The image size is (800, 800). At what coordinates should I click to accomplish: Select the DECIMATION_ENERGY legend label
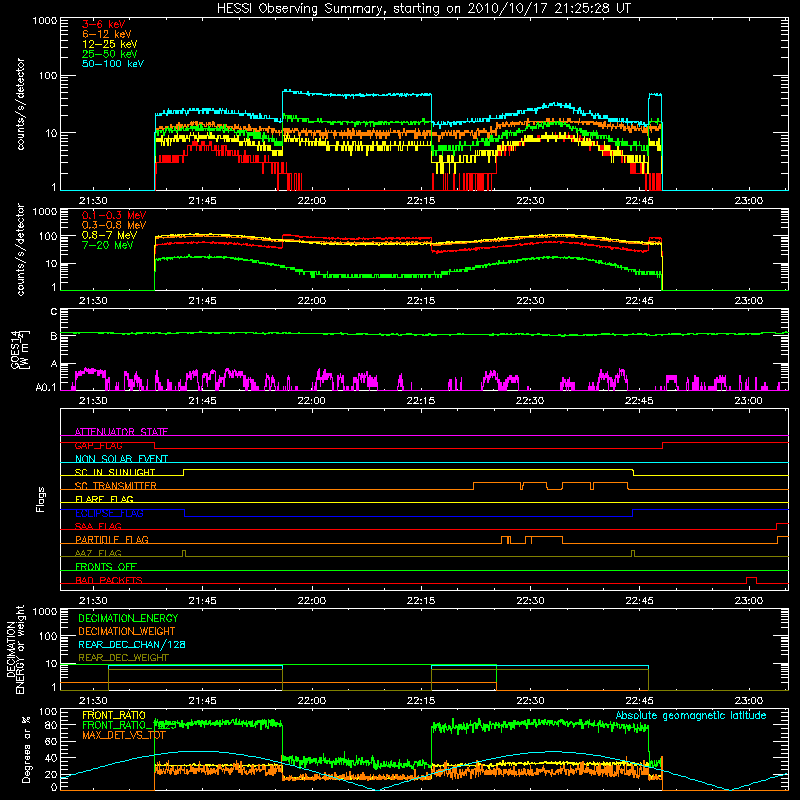point(128,618)
